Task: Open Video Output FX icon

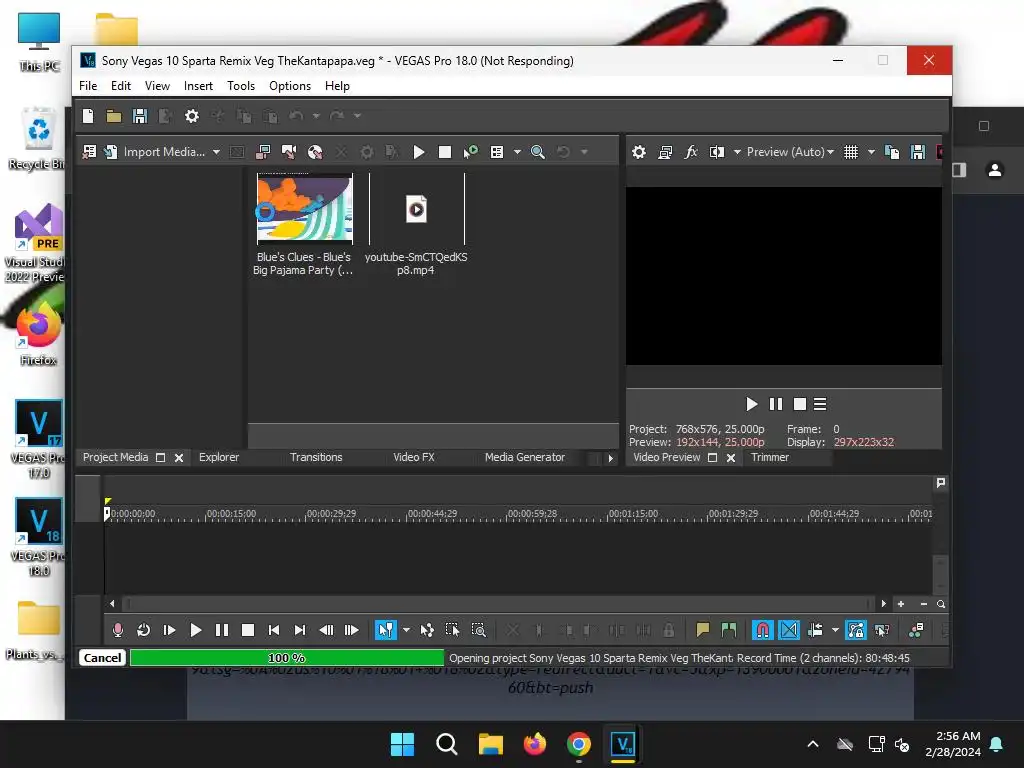Action: click(x=691, y=152)
